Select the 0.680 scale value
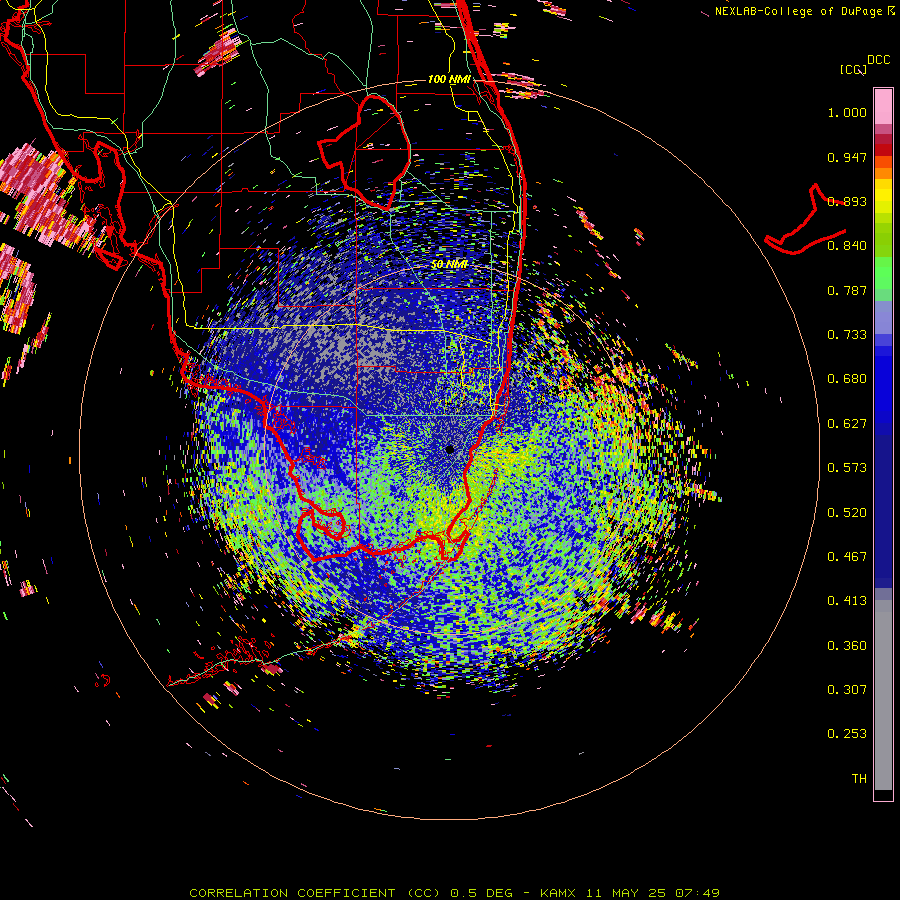900x900 pixels. point(847,379)
